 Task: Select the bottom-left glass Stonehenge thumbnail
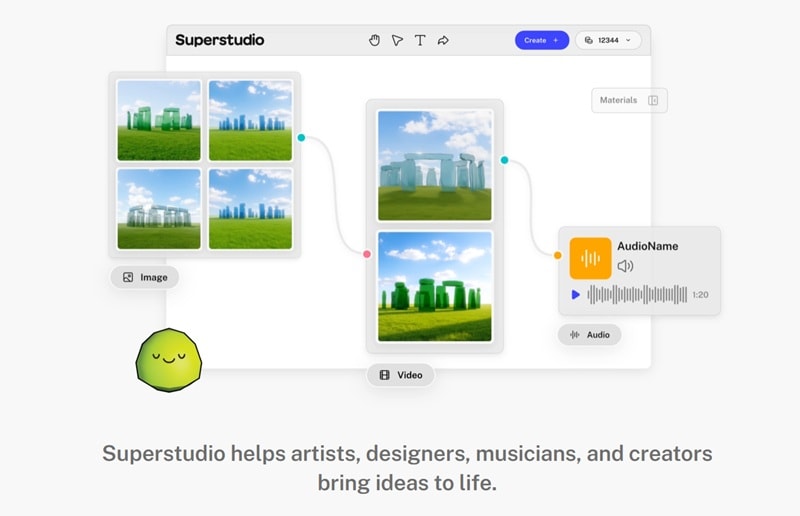pos(159,209)
